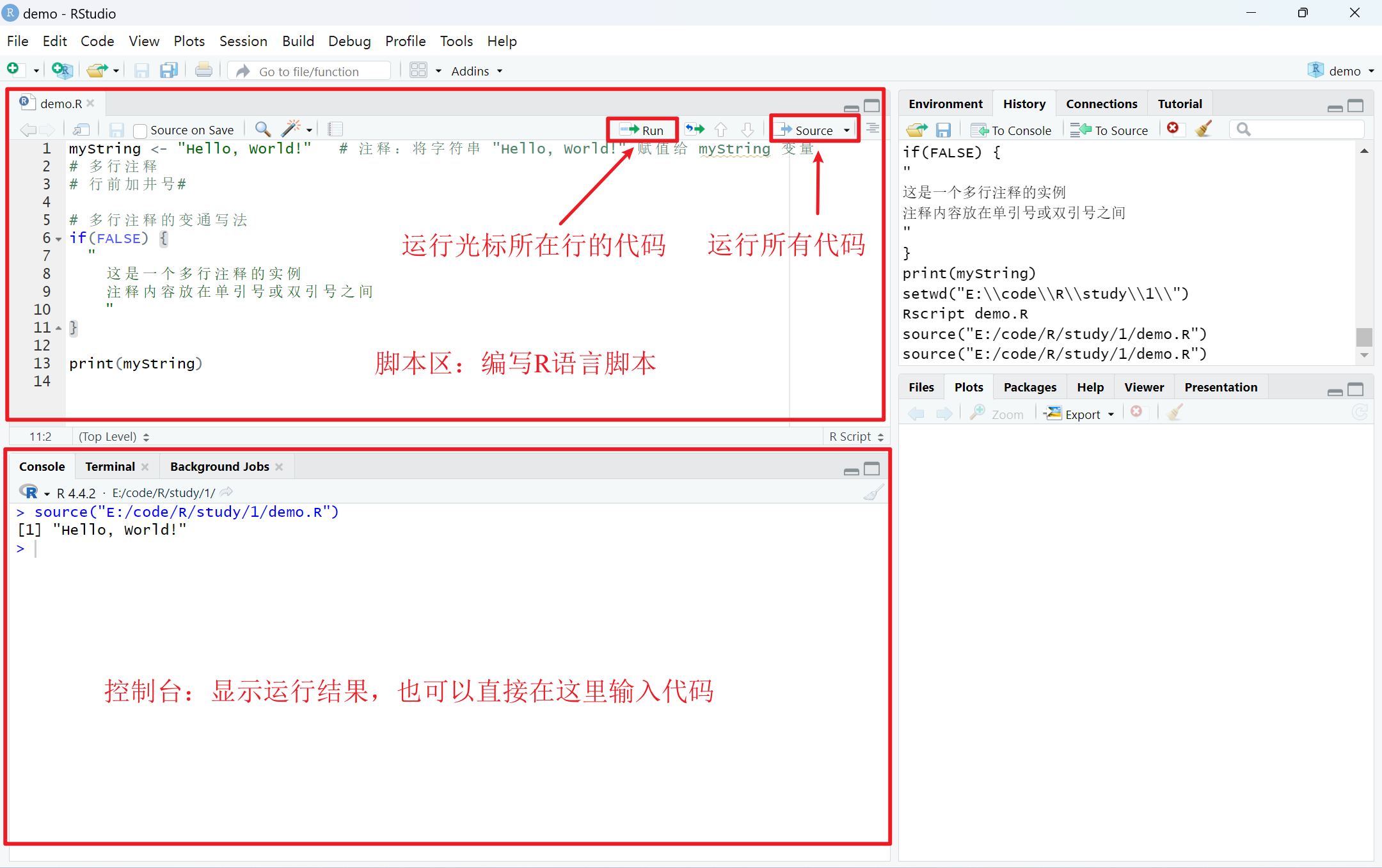Click remove selected history entry icon

(1173, 128)
